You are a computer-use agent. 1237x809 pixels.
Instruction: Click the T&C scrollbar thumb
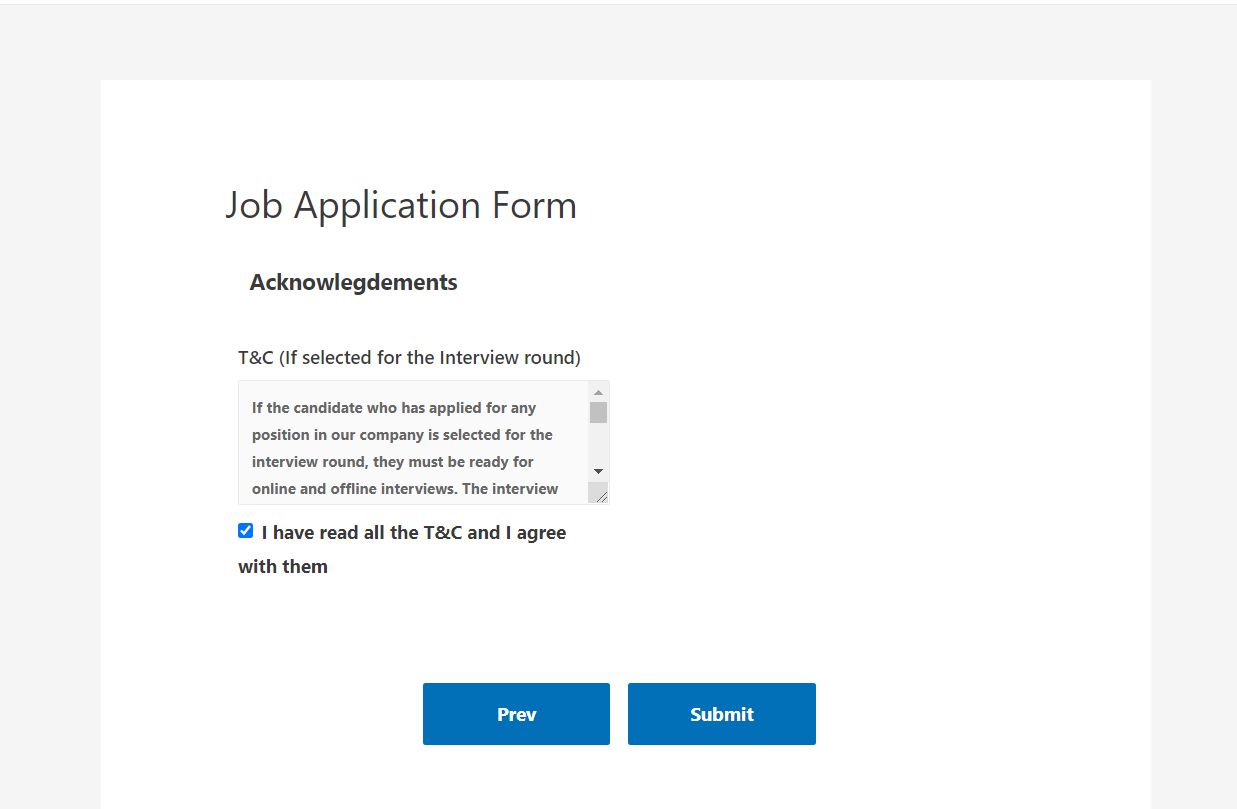click(598, 412)
